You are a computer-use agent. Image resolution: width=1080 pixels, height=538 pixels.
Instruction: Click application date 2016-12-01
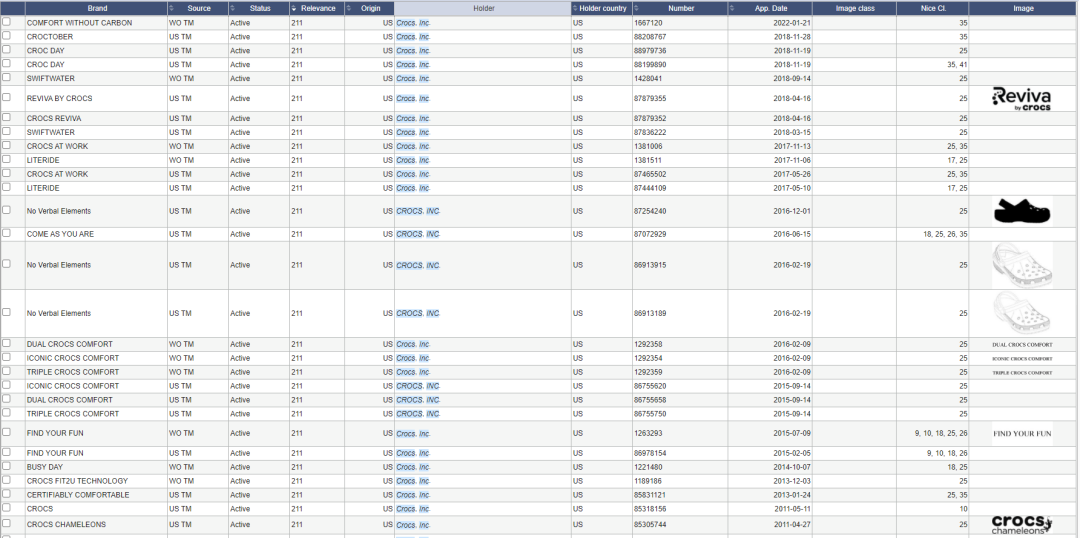point(792,211)
